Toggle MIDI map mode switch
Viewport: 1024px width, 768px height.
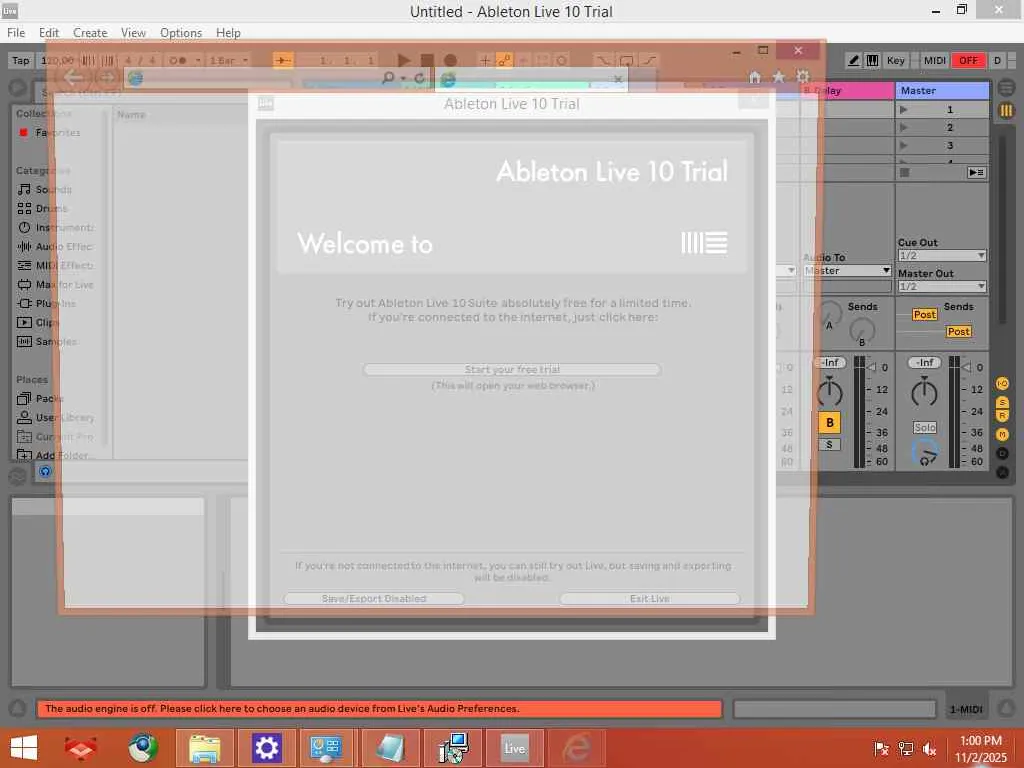pos(935,60)
